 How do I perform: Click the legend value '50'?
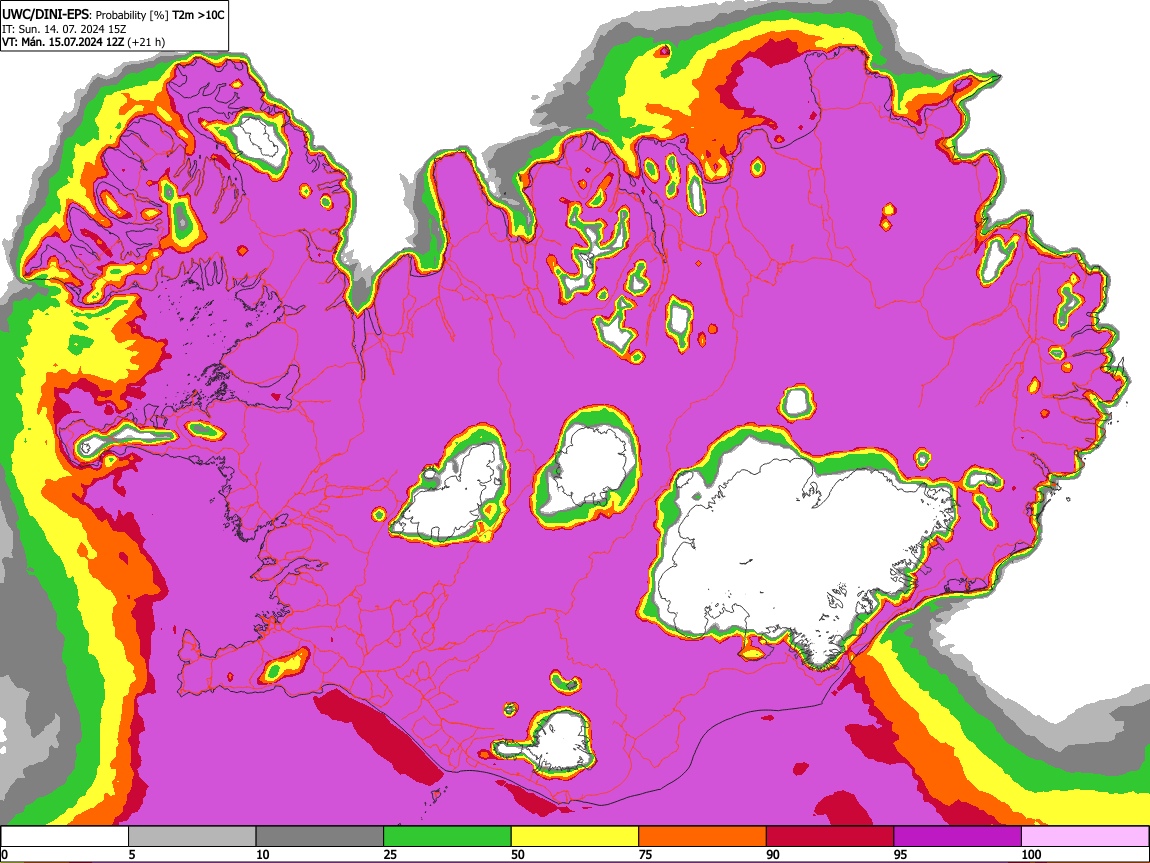(x=518, y=854)
